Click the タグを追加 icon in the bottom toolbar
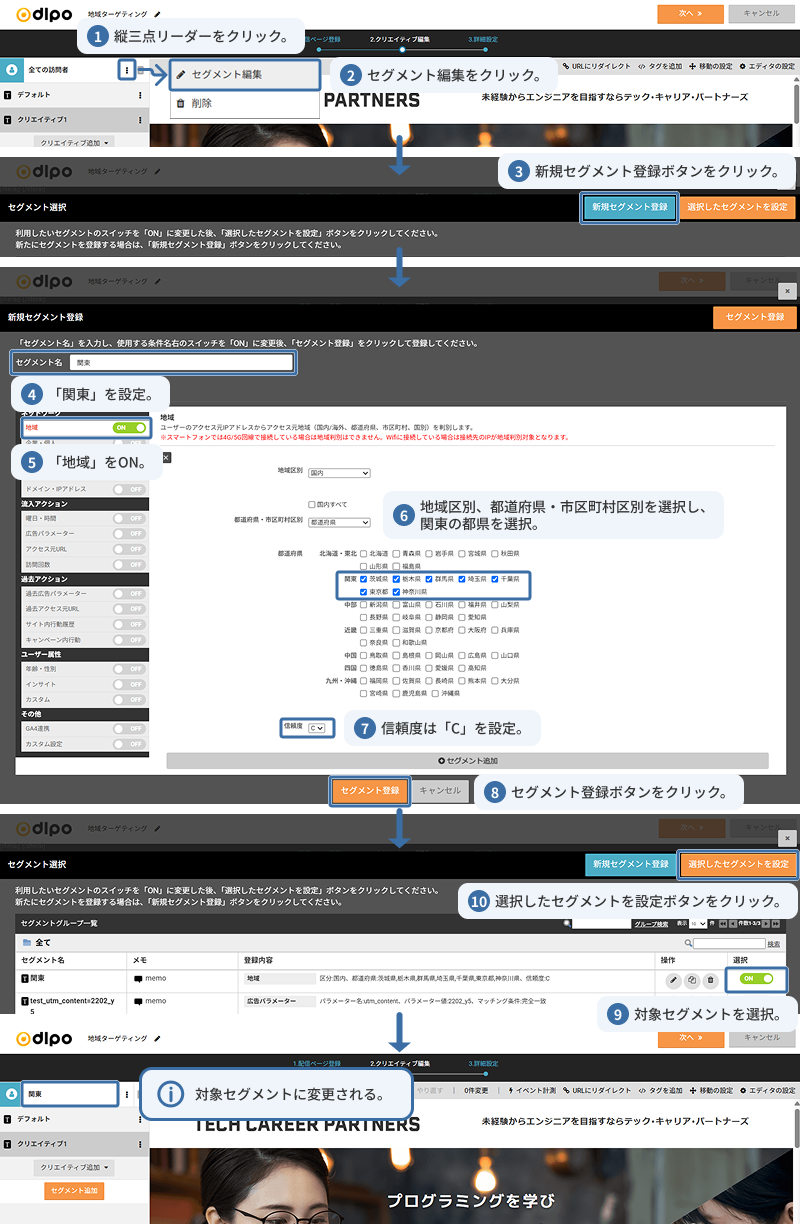800x1224 pixels. (x=643, y=1090)
